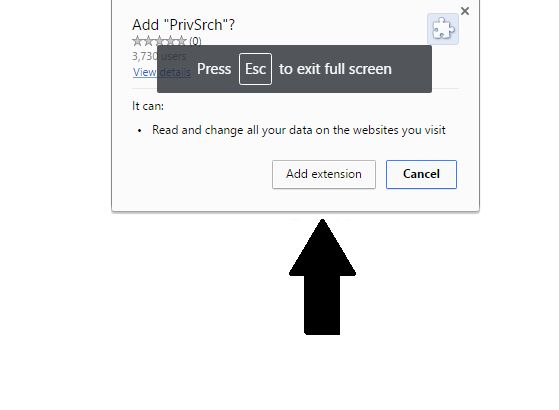Click the Read and change data permission
This screenshot has width=559, height=410.
click(299, 130)
